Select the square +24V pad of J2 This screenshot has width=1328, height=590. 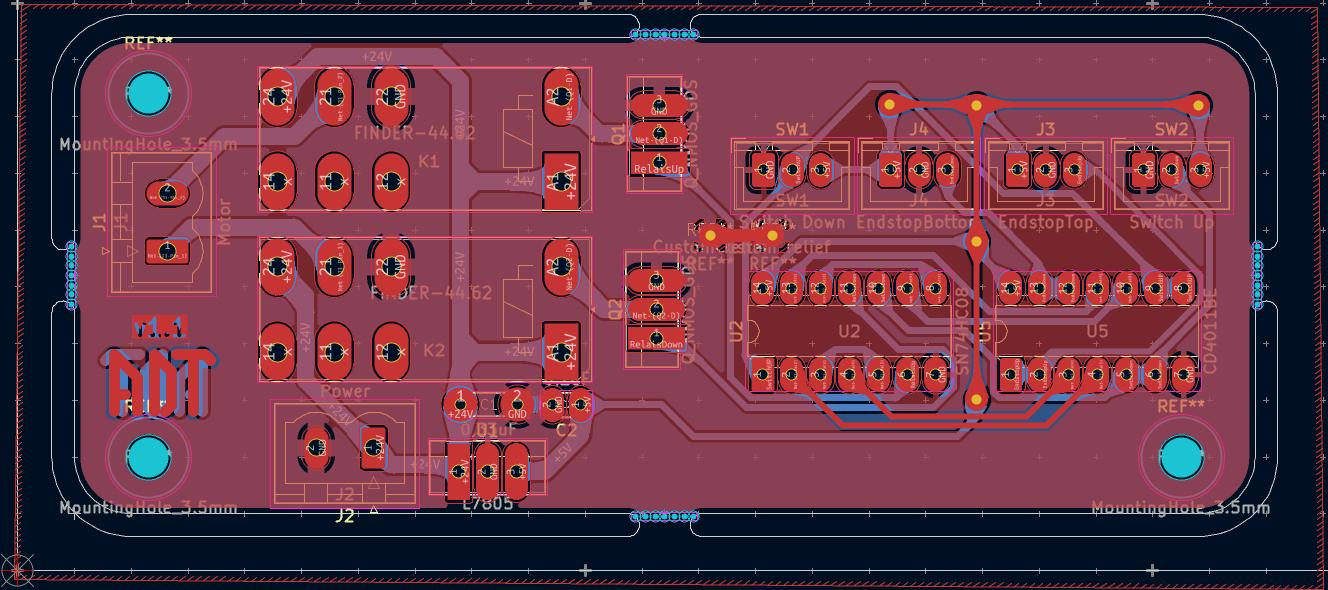[373, 447]
